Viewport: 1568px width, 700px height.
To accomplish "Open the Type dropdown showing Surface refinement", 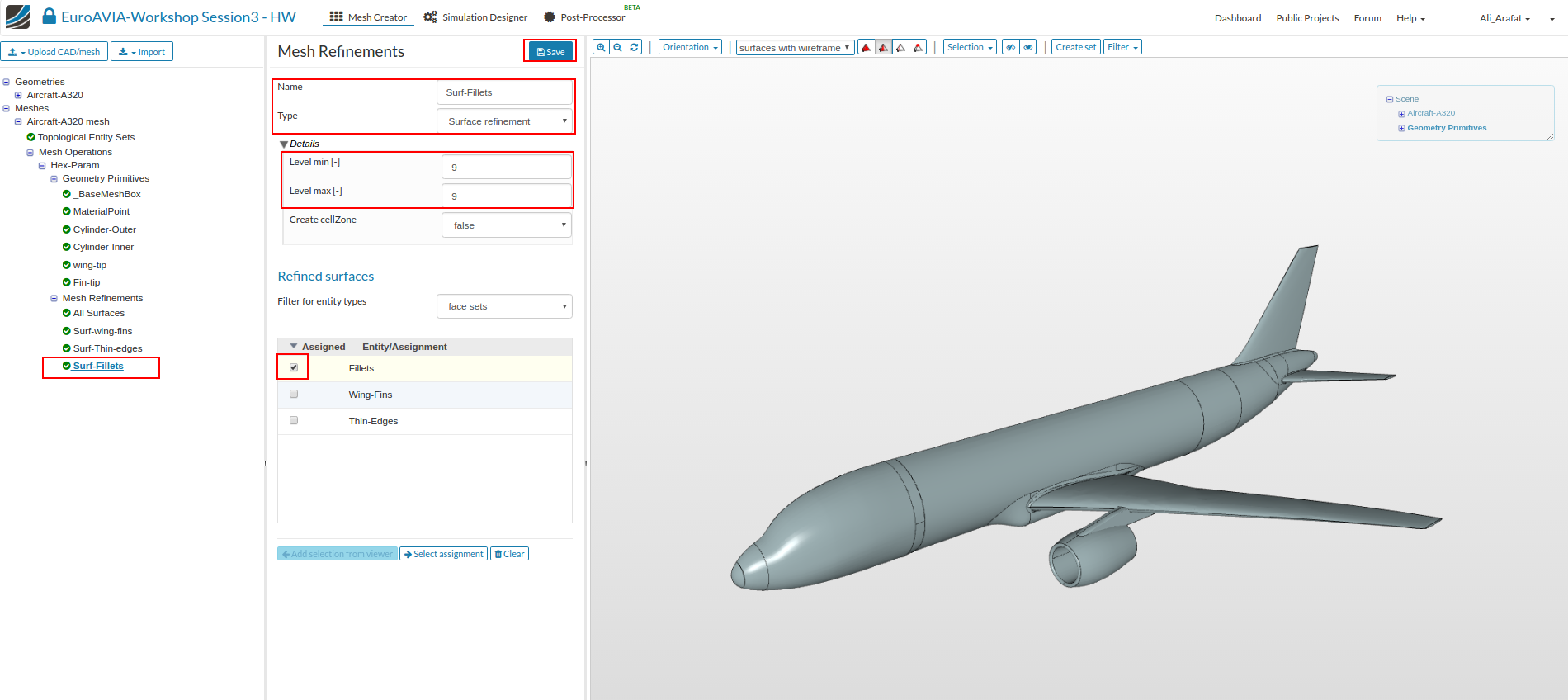I will [504, 121].
